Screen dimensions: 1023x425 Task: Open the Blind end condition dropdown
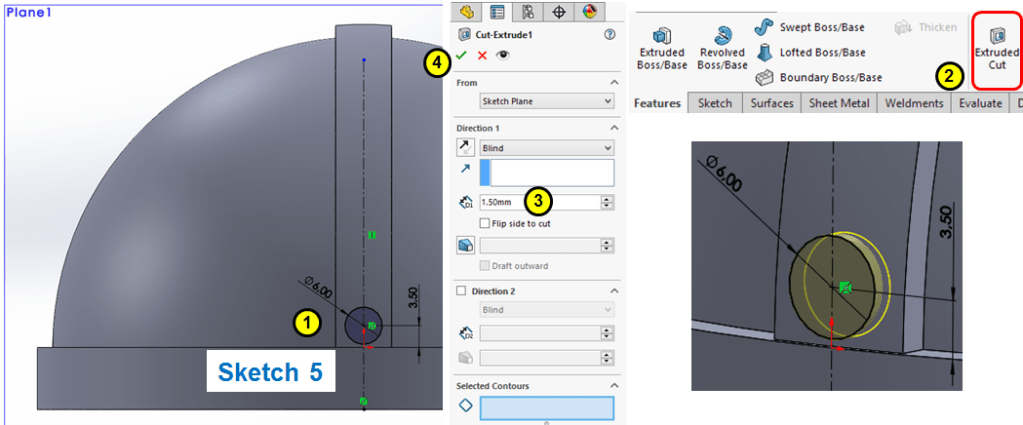click(546, 148)
